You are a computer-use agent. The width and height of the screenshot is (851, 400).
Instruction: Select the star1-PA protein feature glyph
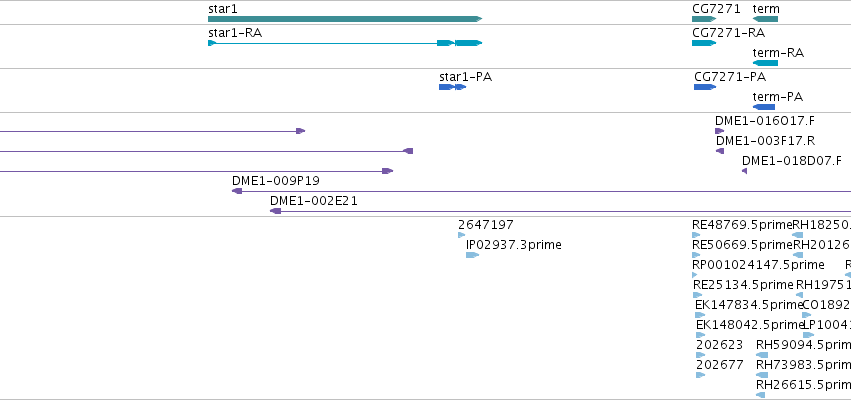452,87
